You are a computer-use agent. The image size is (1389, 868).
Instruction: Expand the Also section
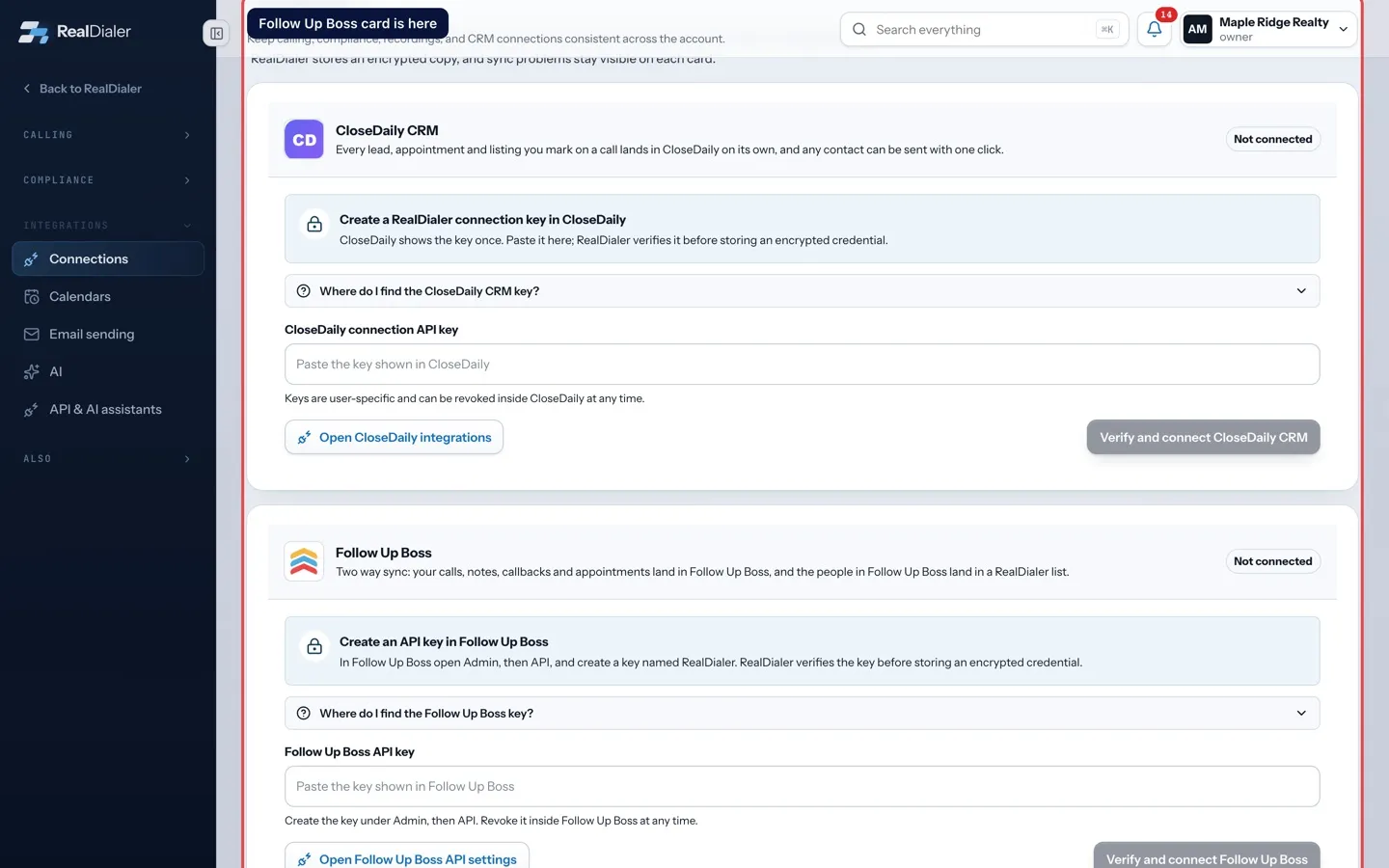(108, 459)
